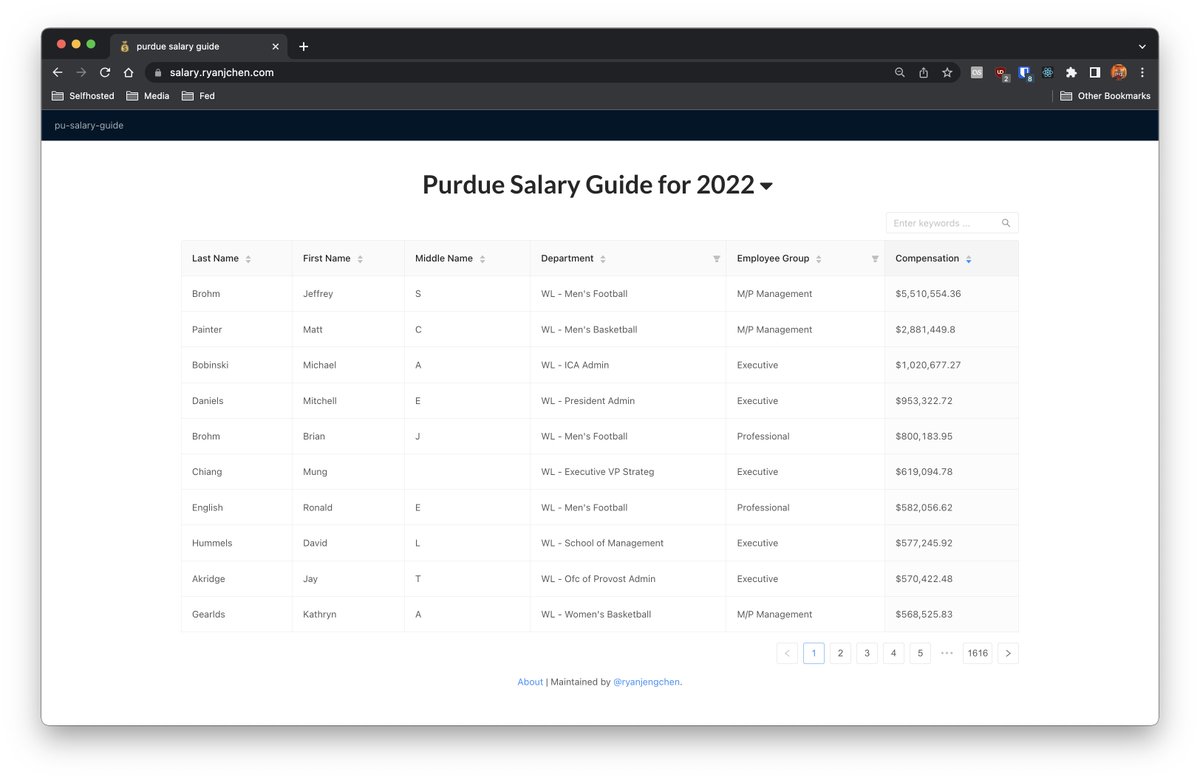Click the $582,056.62 compensation value

924,508
